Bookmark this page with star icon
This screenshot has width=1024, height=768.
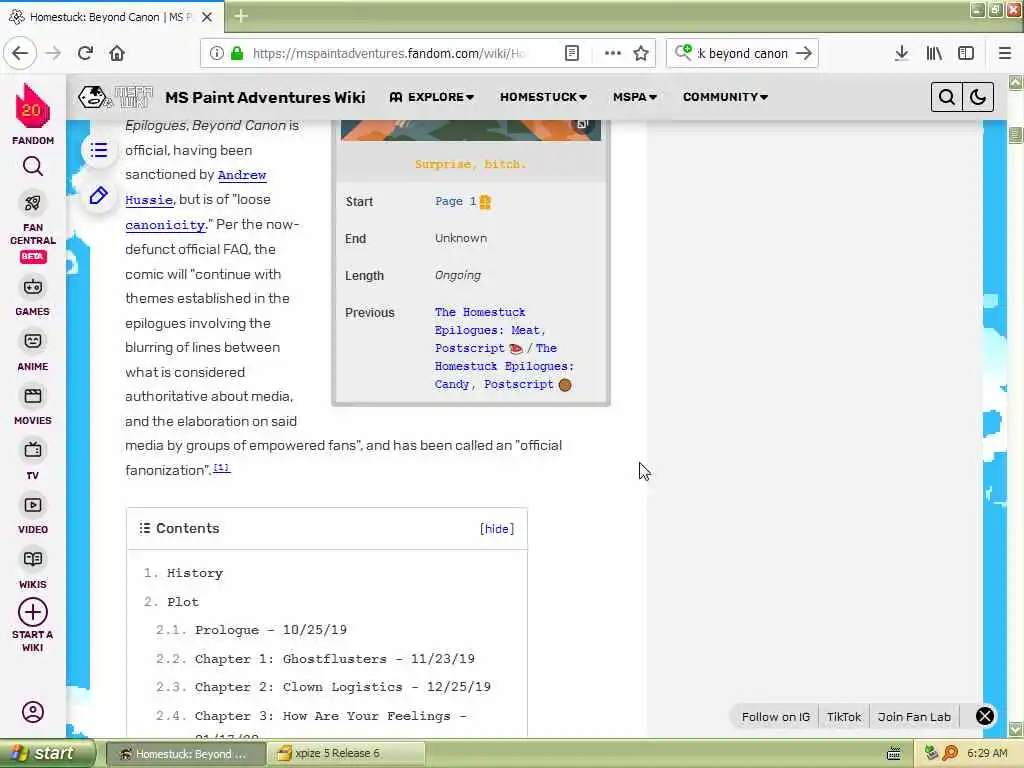coord(641,53)
